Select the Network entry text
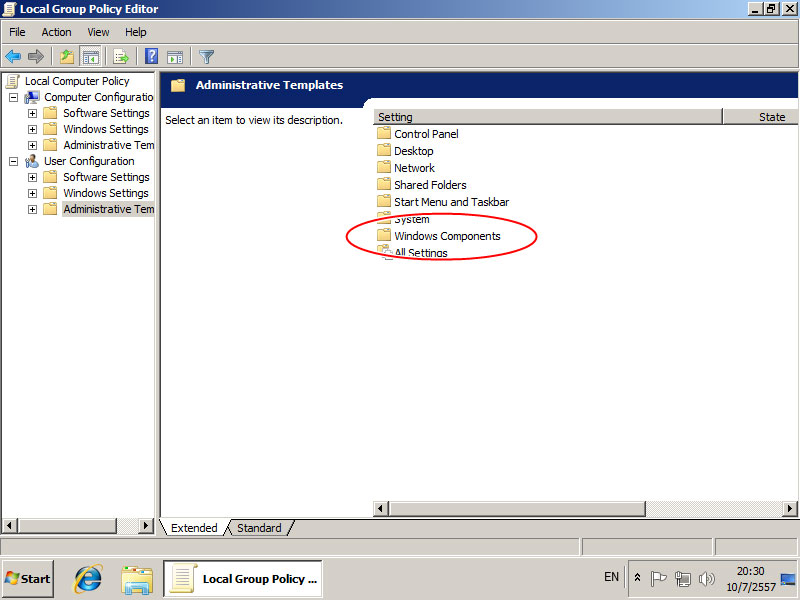Viewport: 800px width, 600px height. tap(414, 167)
